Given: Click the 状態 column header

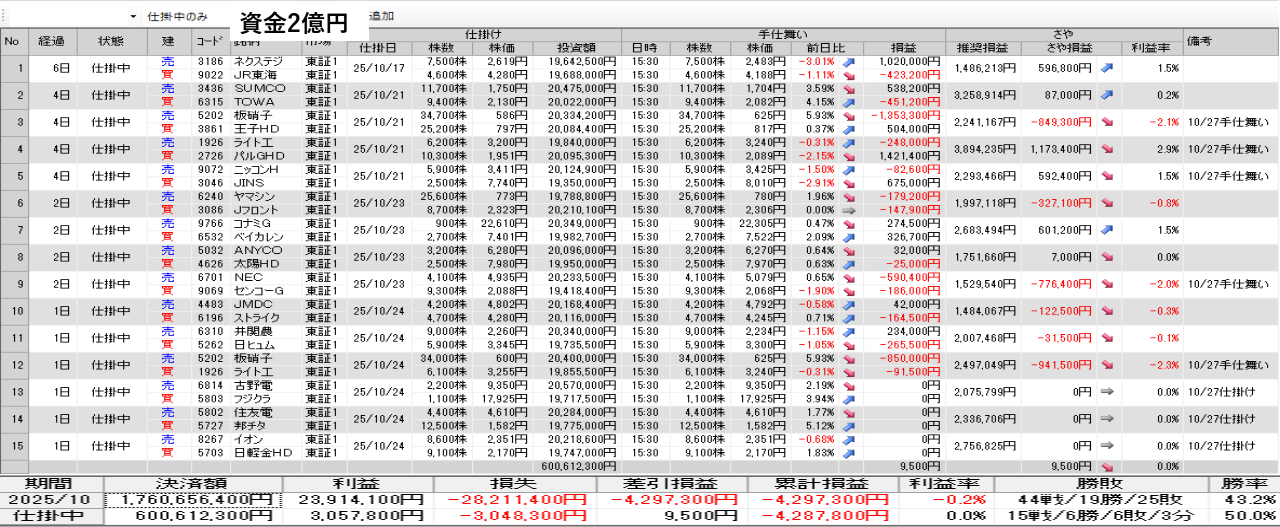Looking at the screenshot, I should [111, 41].
